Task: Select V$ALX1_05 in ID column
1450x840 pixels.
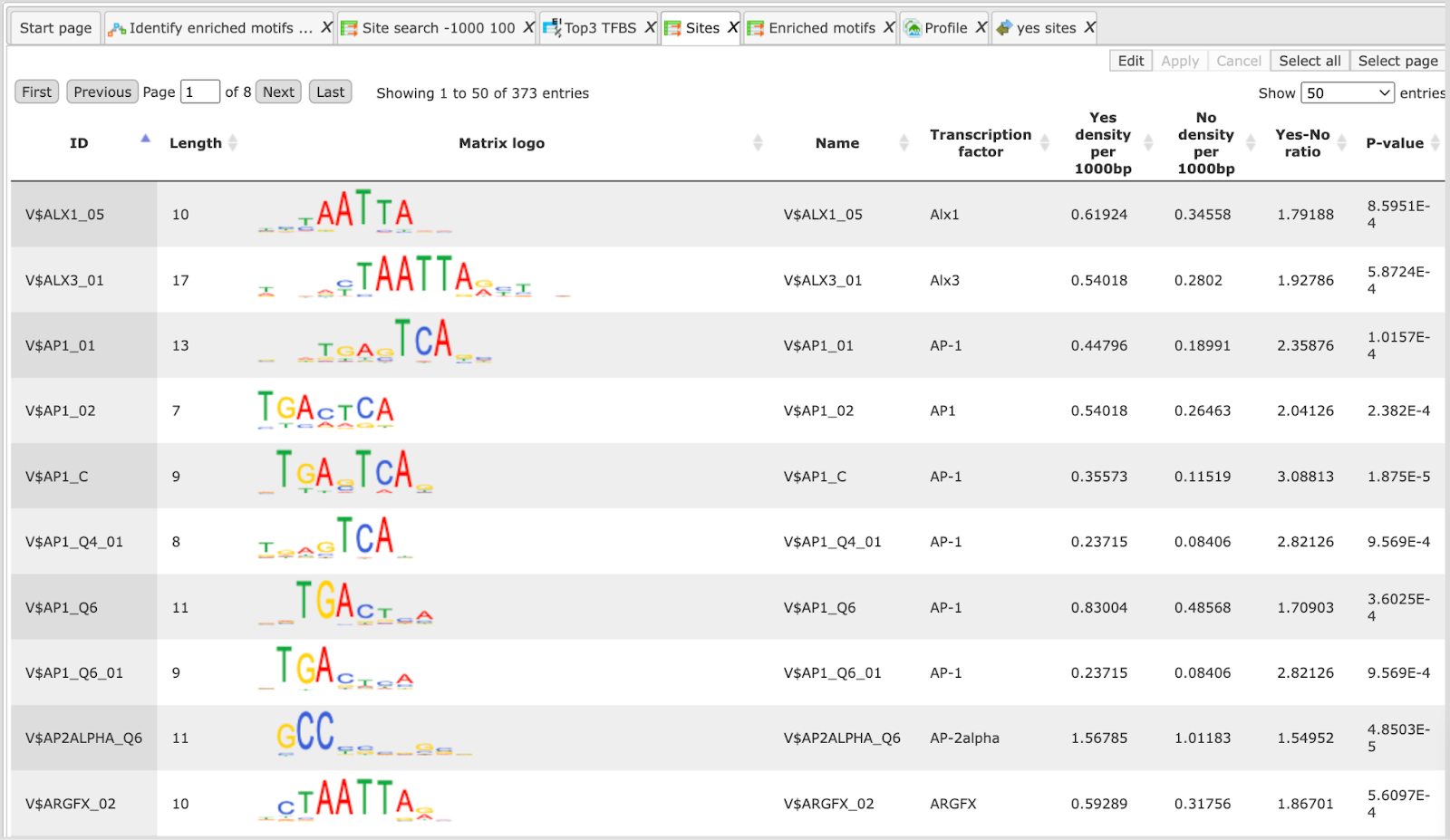Action: pyautogui.click(x=64, y=215)
